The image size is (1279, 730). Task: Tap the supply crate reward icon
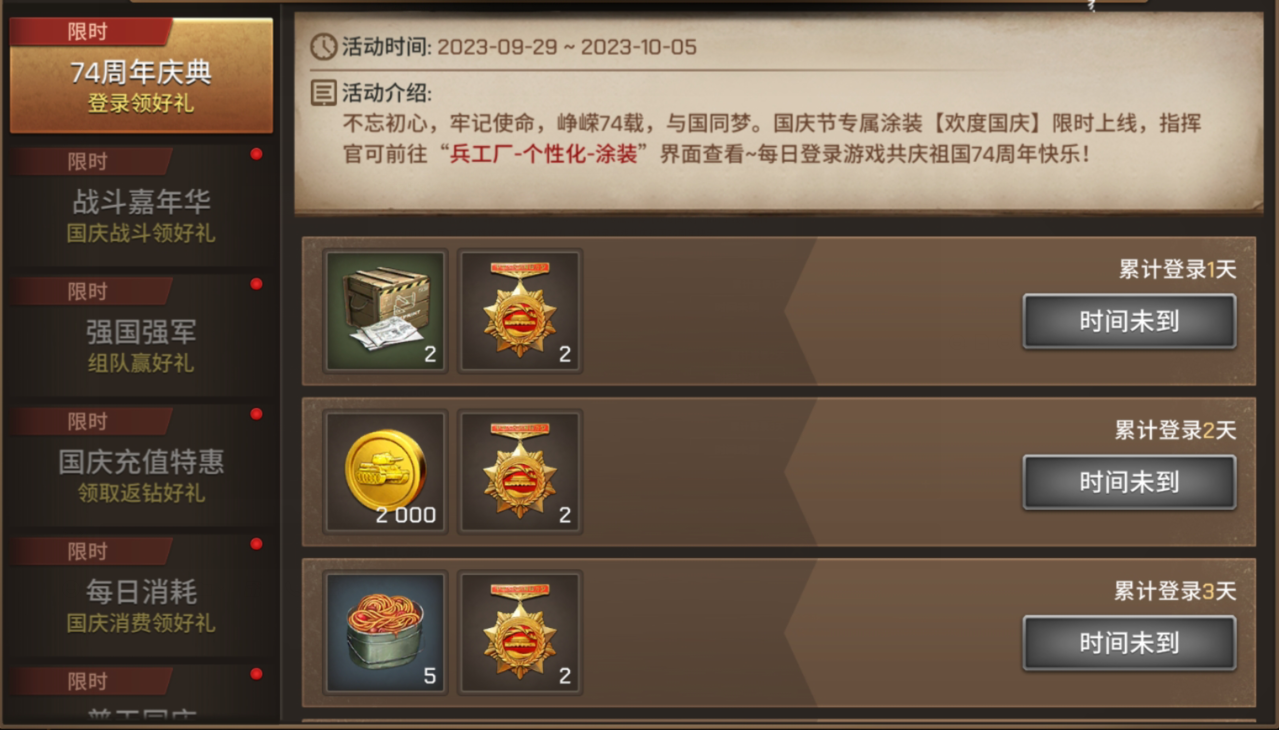[385, 311]
